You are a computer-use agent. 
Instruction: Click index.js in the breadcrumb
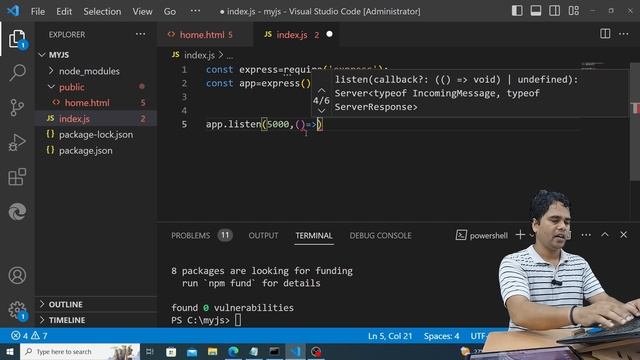[x=199, y=55]
